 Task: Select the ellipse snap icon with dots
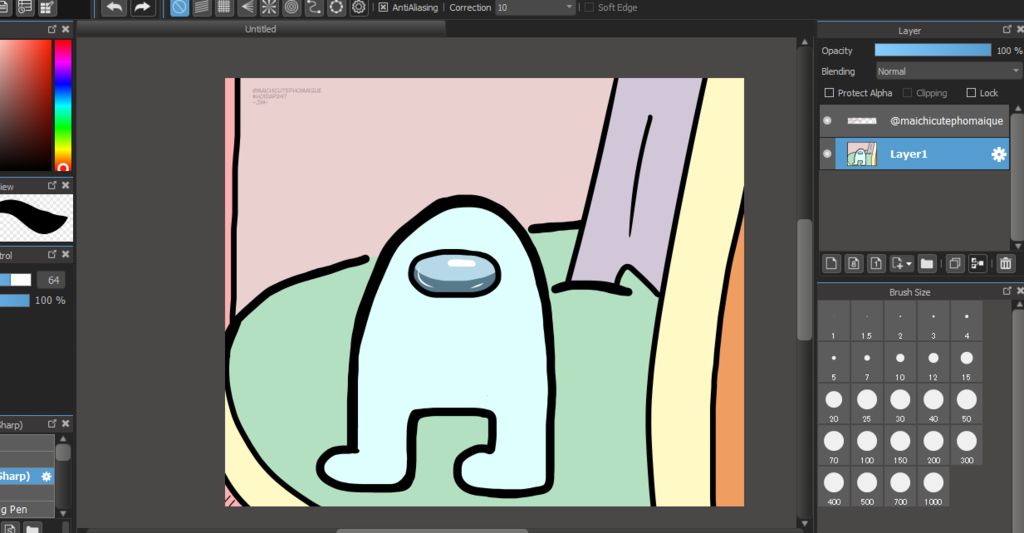point(336,8)
